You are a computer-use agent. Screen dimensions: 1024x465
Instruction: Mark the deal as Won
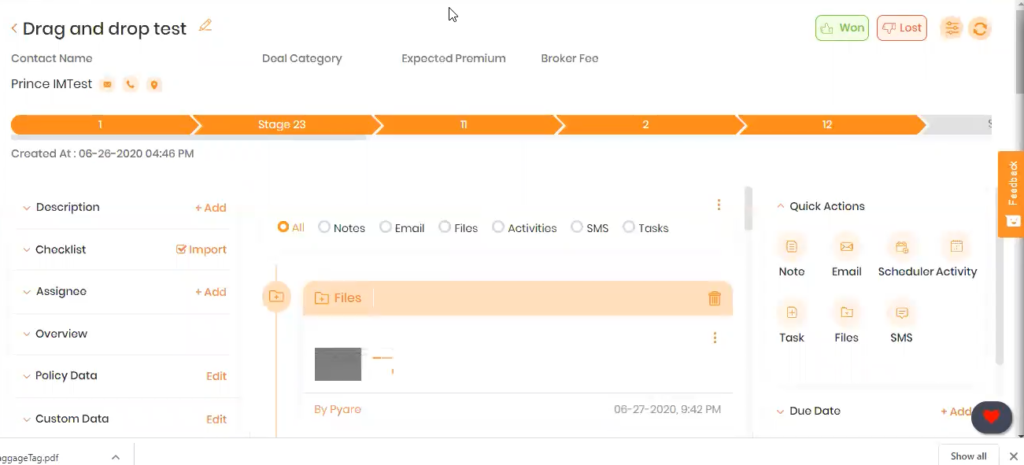[x=842, y=28]
